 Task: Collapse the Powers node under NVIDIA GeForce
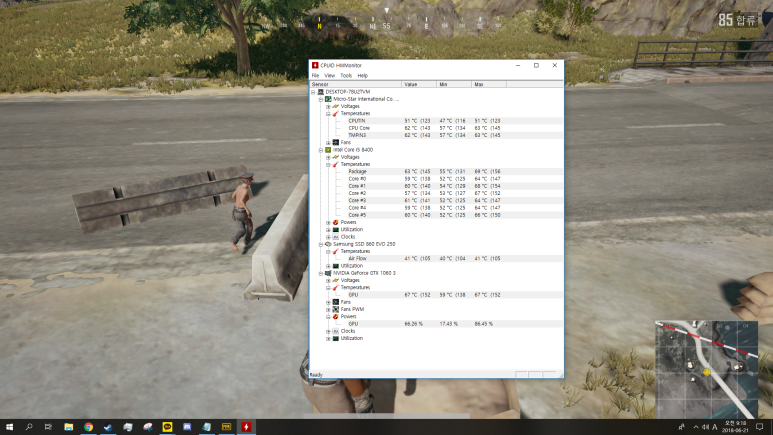tap(327, 316)
